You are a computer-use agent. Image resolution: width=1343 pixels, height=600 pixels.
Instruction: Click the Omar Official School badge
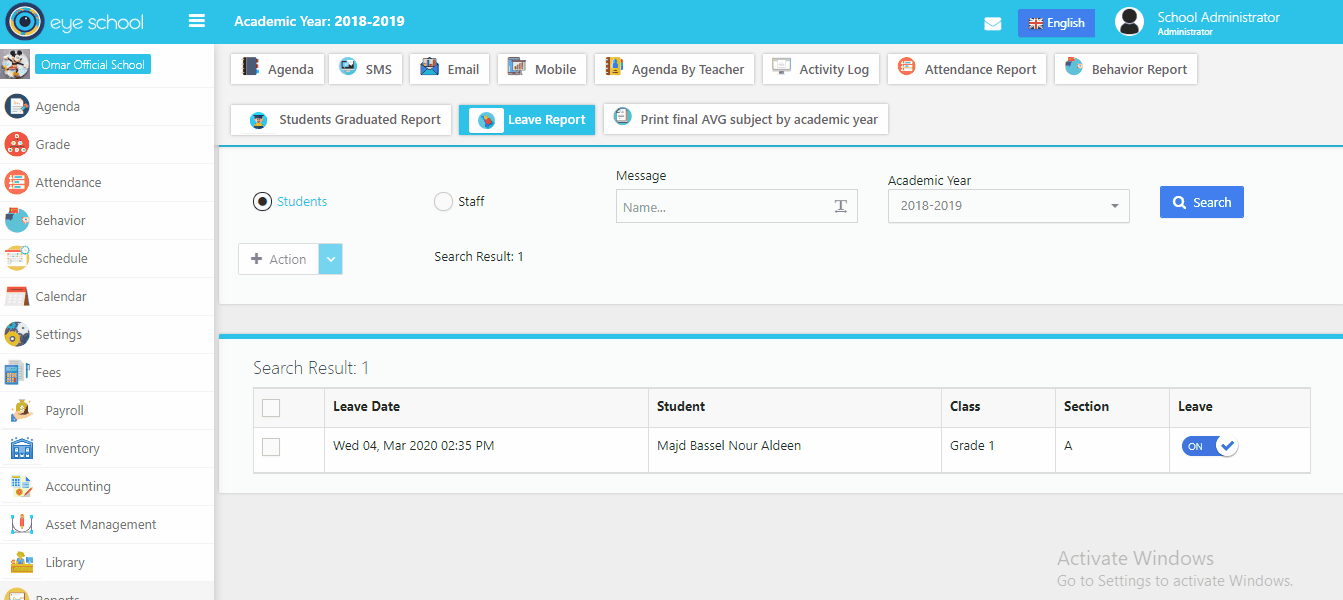coord(93,65)
